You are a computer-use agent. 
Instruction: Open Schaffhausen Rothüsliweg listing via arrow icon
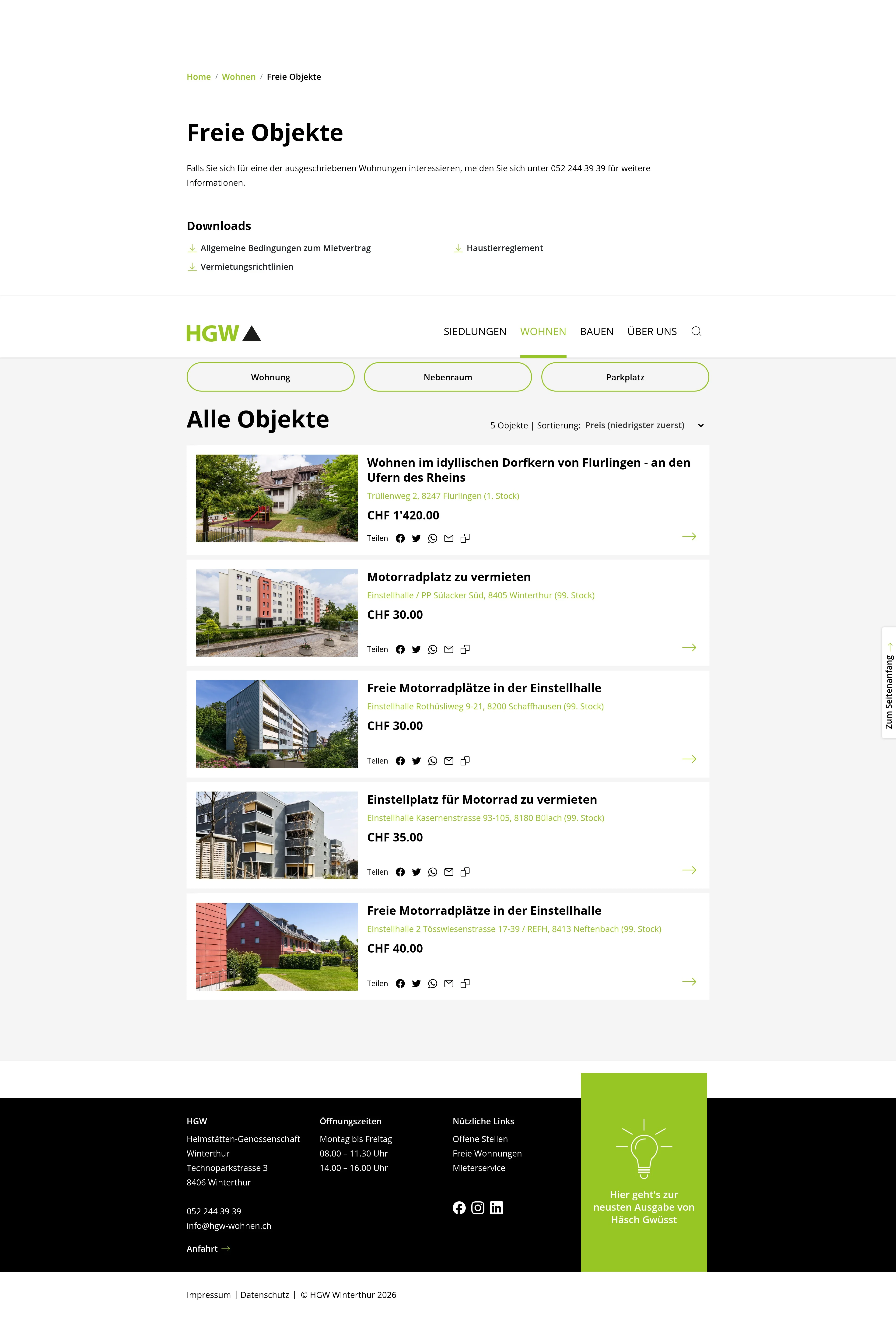[x=689, y=759]
